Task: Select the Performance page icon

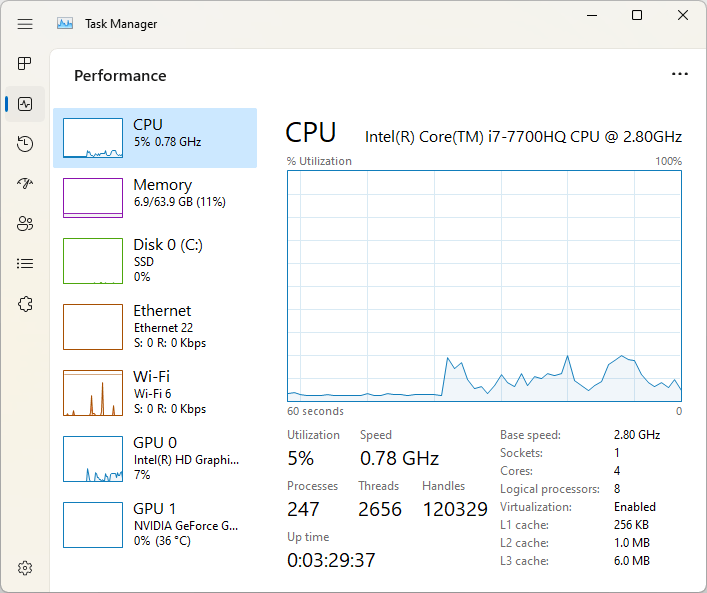Action: (x=25, y=104)
